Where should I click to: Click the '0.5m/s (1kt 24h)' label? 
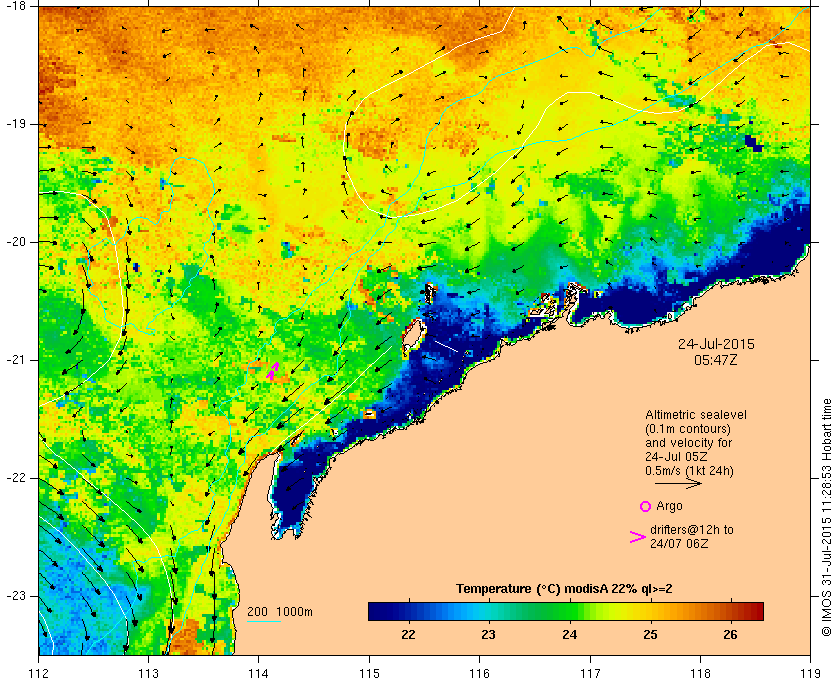(x=689, y=471)
